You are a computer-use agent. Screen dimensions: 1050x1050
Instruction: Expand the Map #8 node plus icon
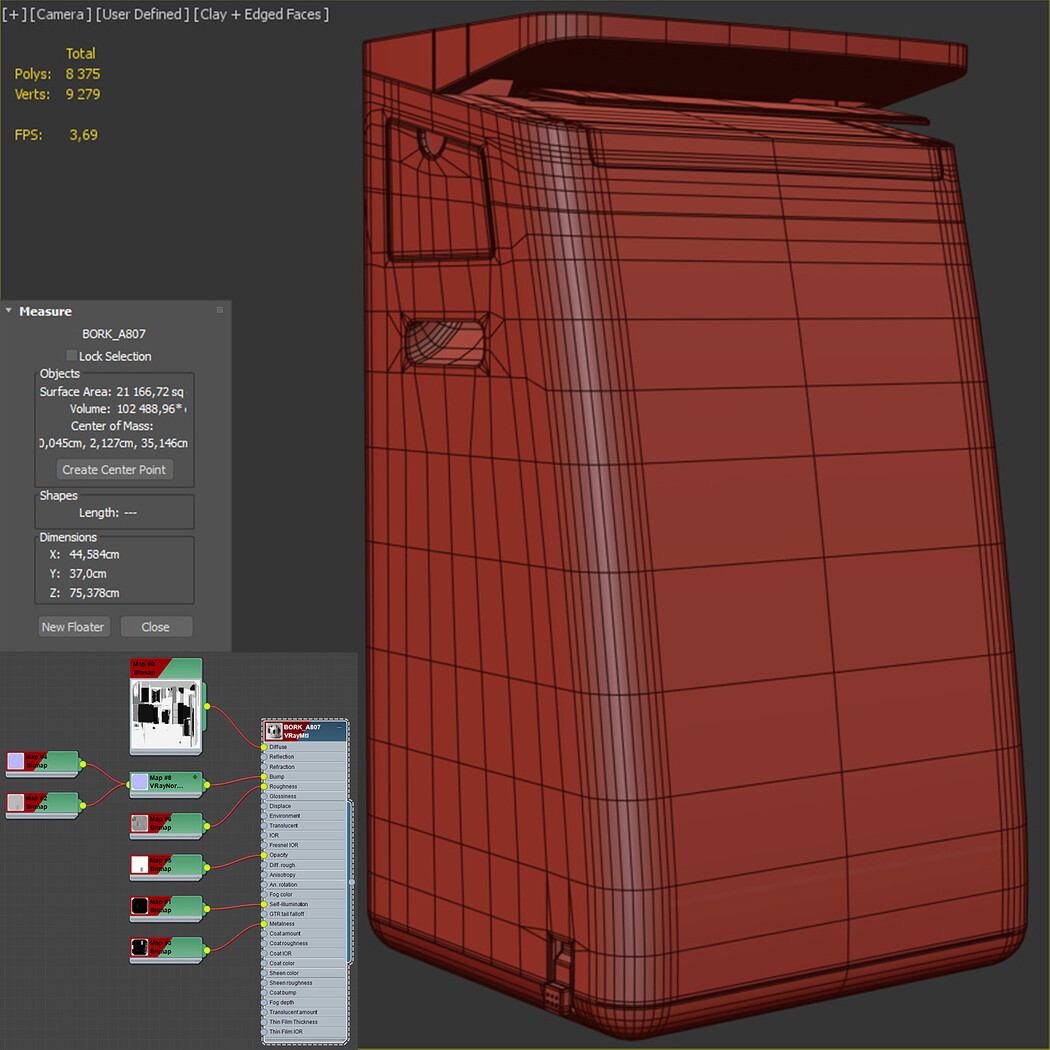pos(196,777)
